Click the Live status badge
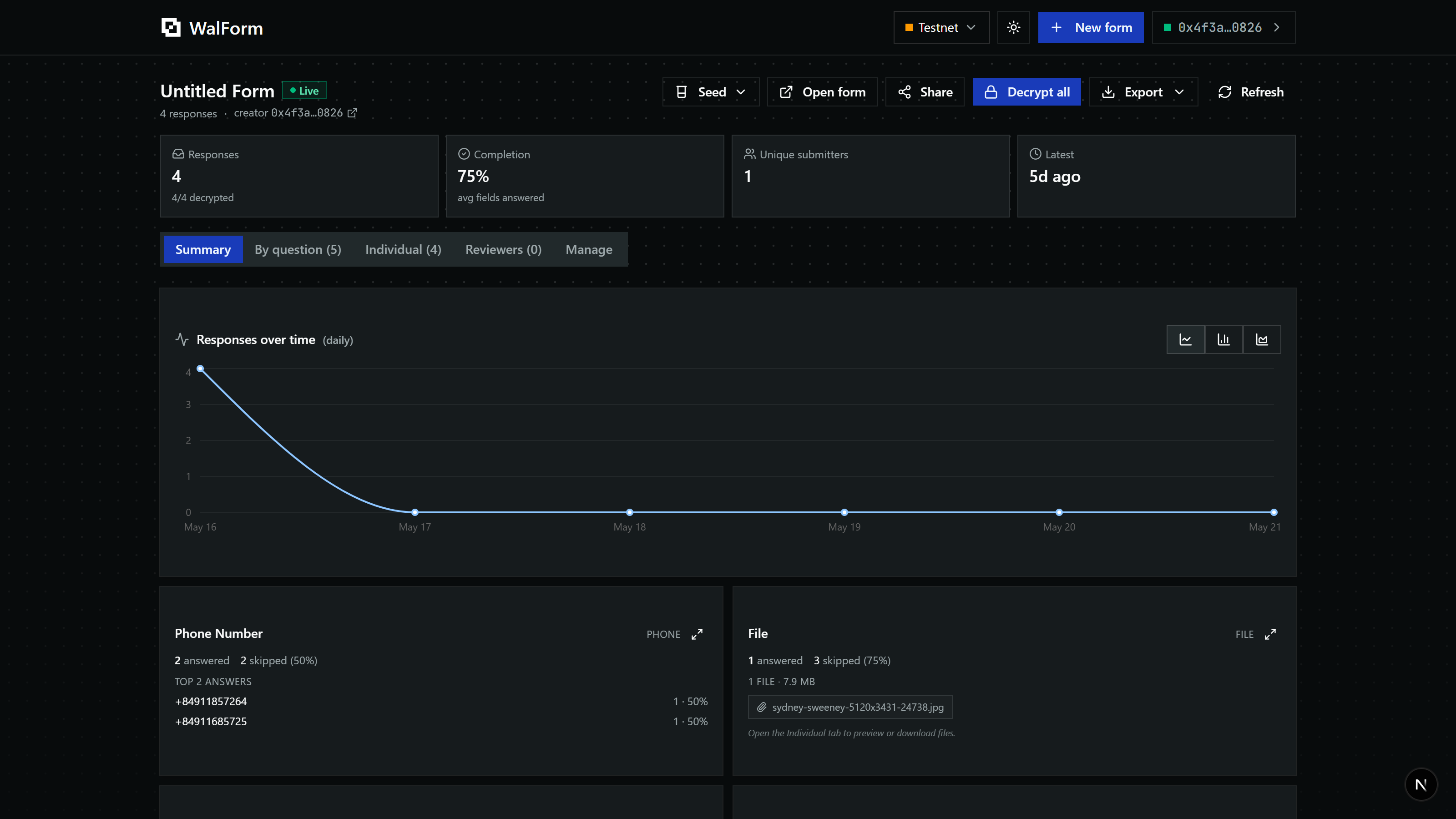The image size is (1456, 819). click(x=304, y=91)
